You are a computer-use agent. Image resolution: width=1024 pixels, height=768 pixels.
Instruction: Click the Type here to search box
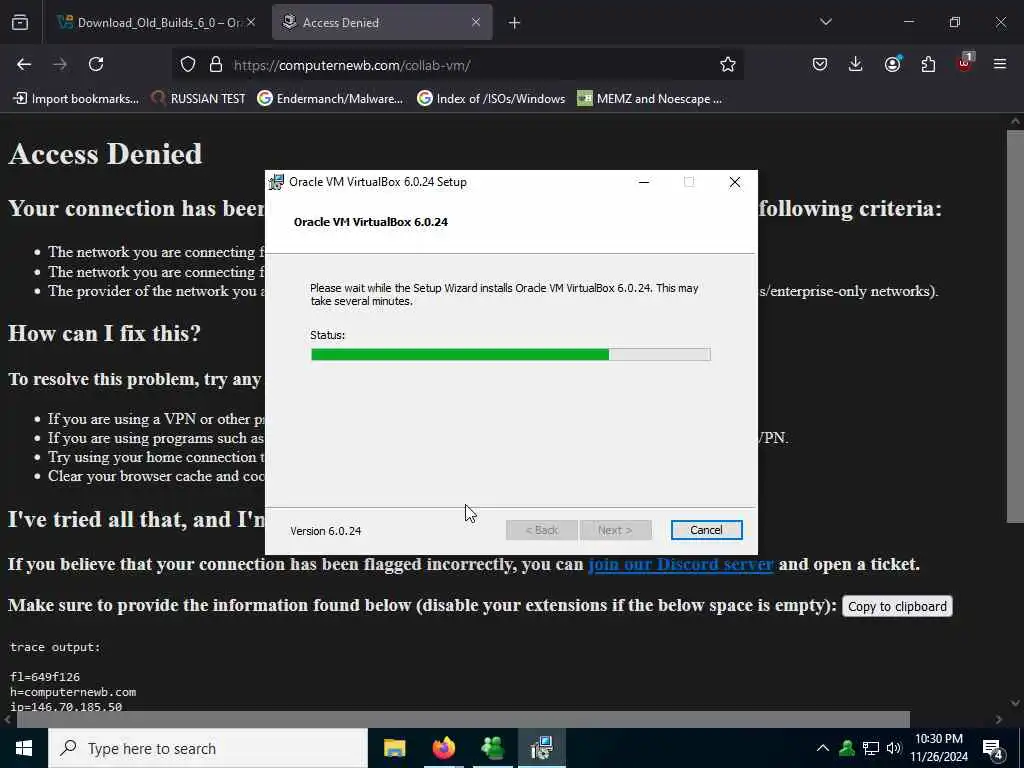click(x=208, y=748)
